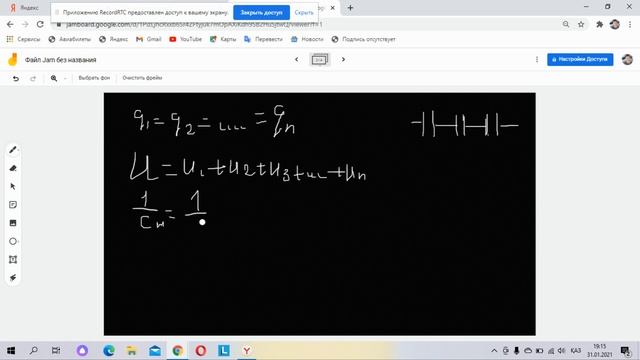The width and height of the screenshot is (640, 360).
Task: Activate the Laser pointer tool
Action: point(13,278)
